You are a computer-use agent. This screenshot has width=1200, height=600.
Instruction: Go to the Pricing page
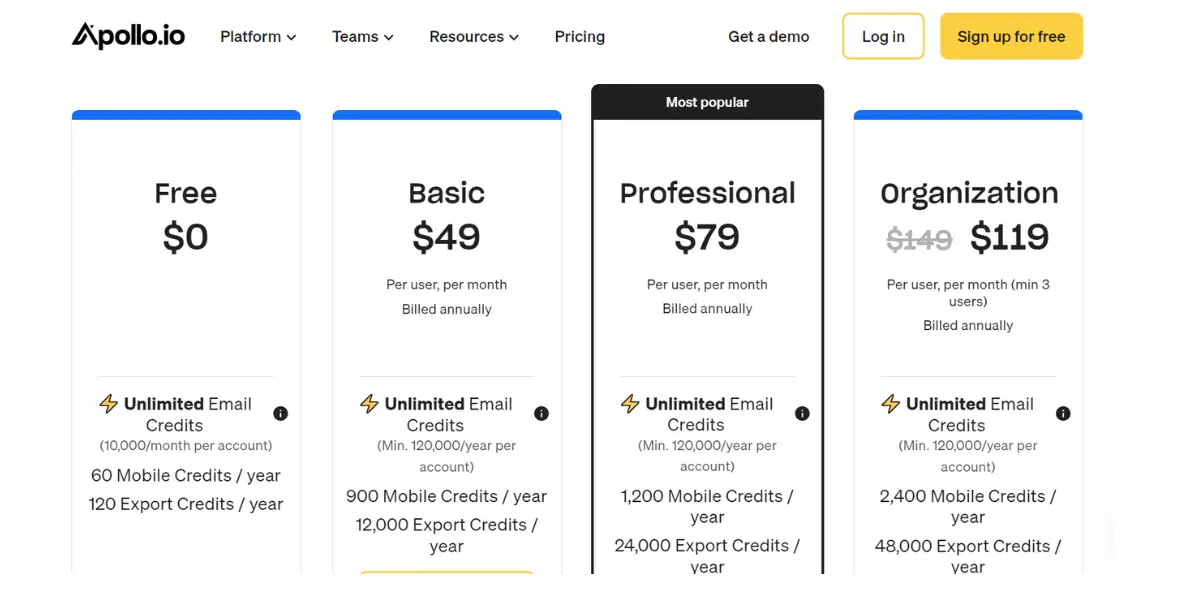[580, 37]
